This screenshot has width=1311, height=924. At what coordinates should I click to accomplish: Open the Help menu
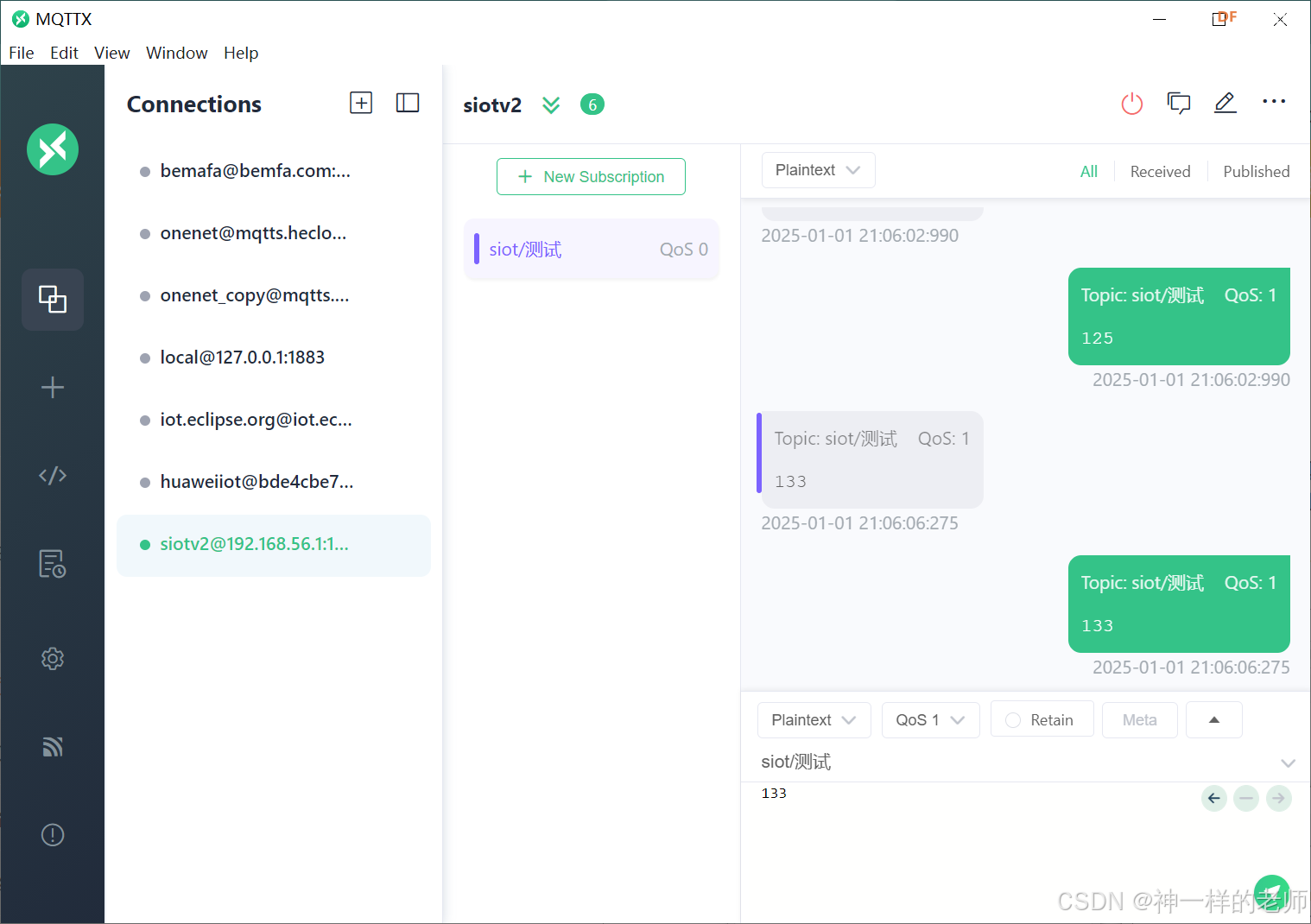[x=241, y=53]
